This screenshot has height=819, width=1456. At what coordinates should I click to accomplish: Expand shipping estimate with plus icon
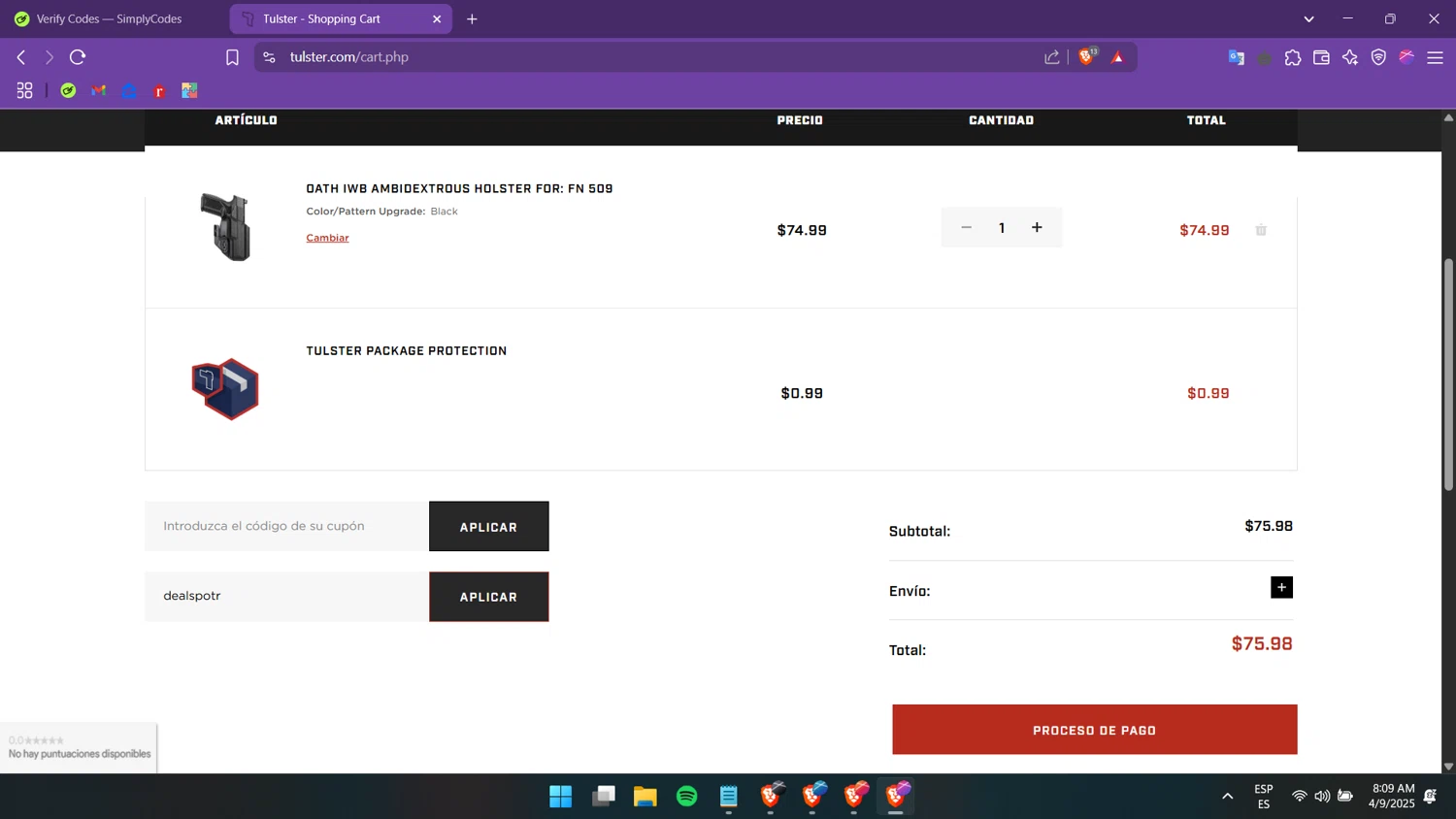[x=1281, y=587]
